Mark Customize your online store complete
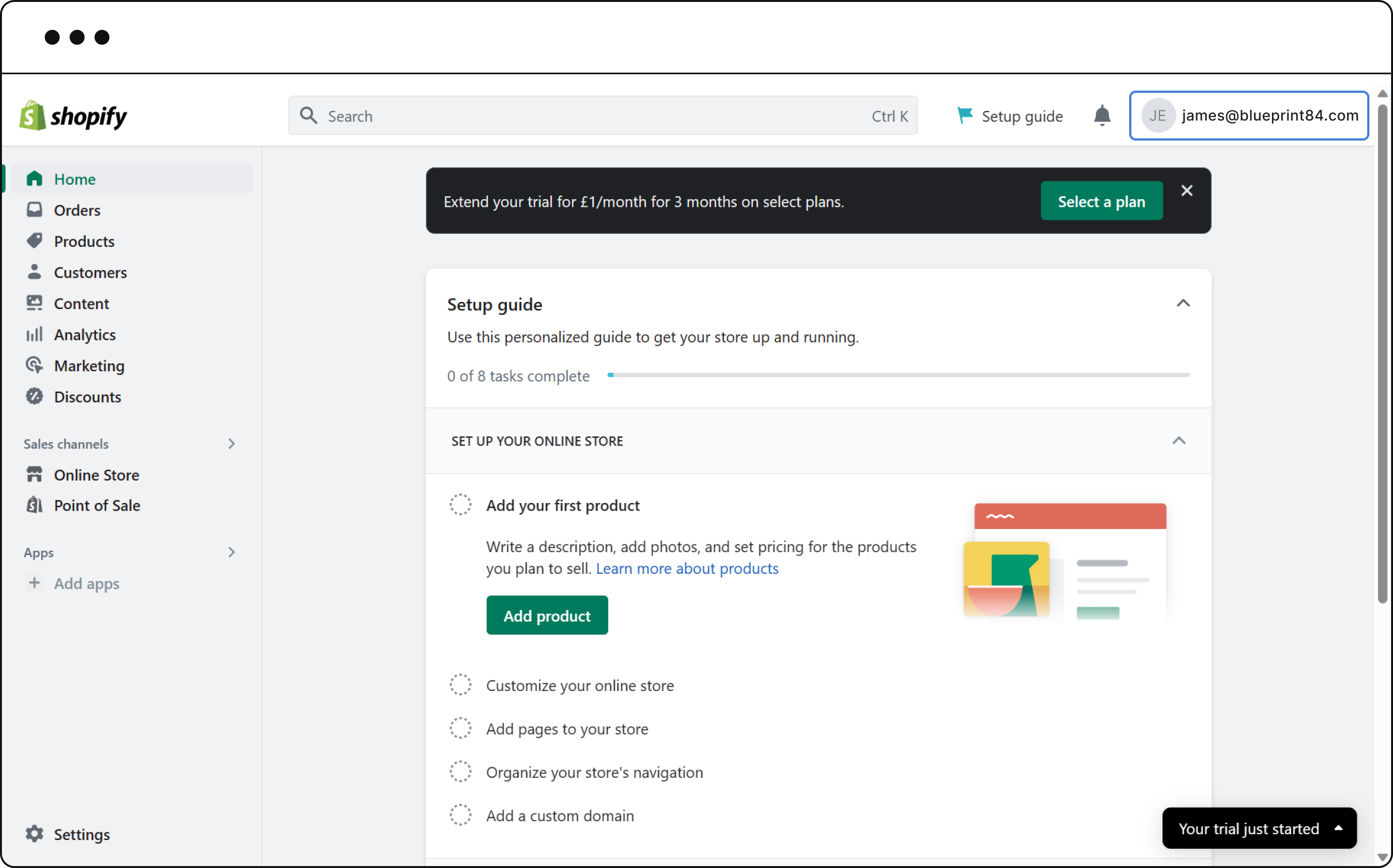Image resolution: width=1393 pixels, height=868 pixels. 460,685
